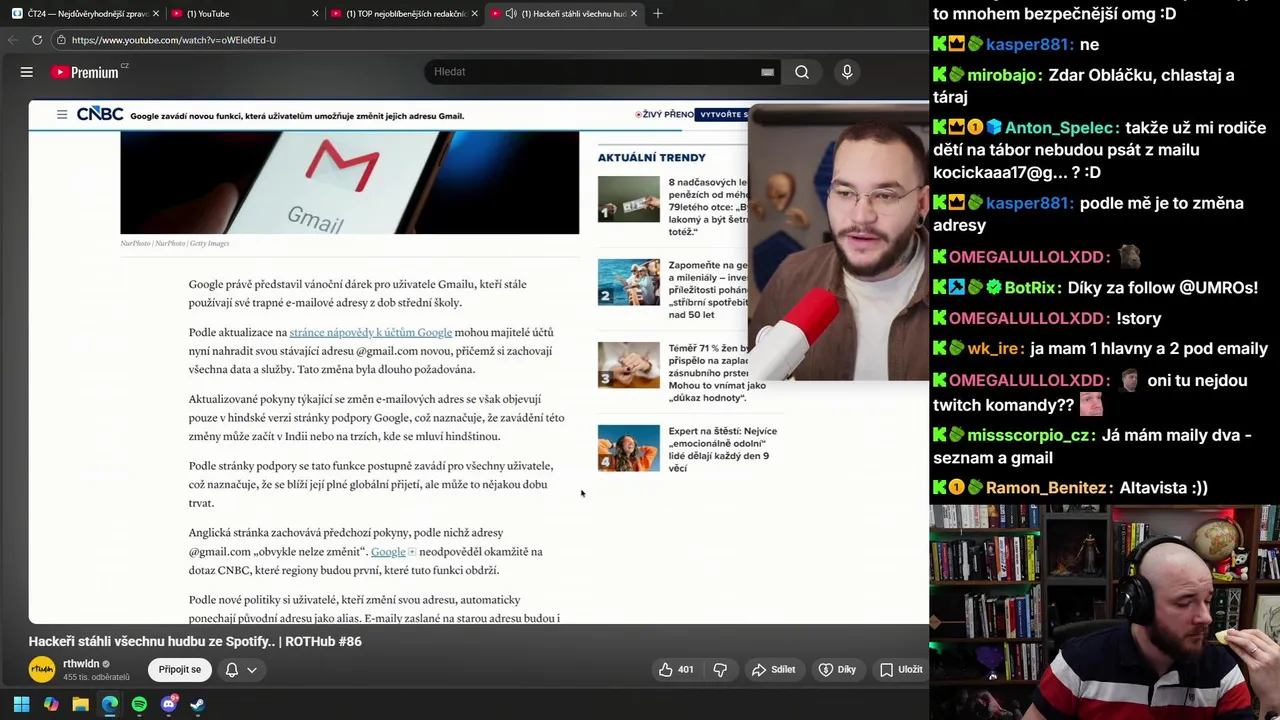The width and height of the screenshot is (1280, 720).
Task: Mute tab via speaker icon on Hackeři tab
Action: (x=511, y=14)
